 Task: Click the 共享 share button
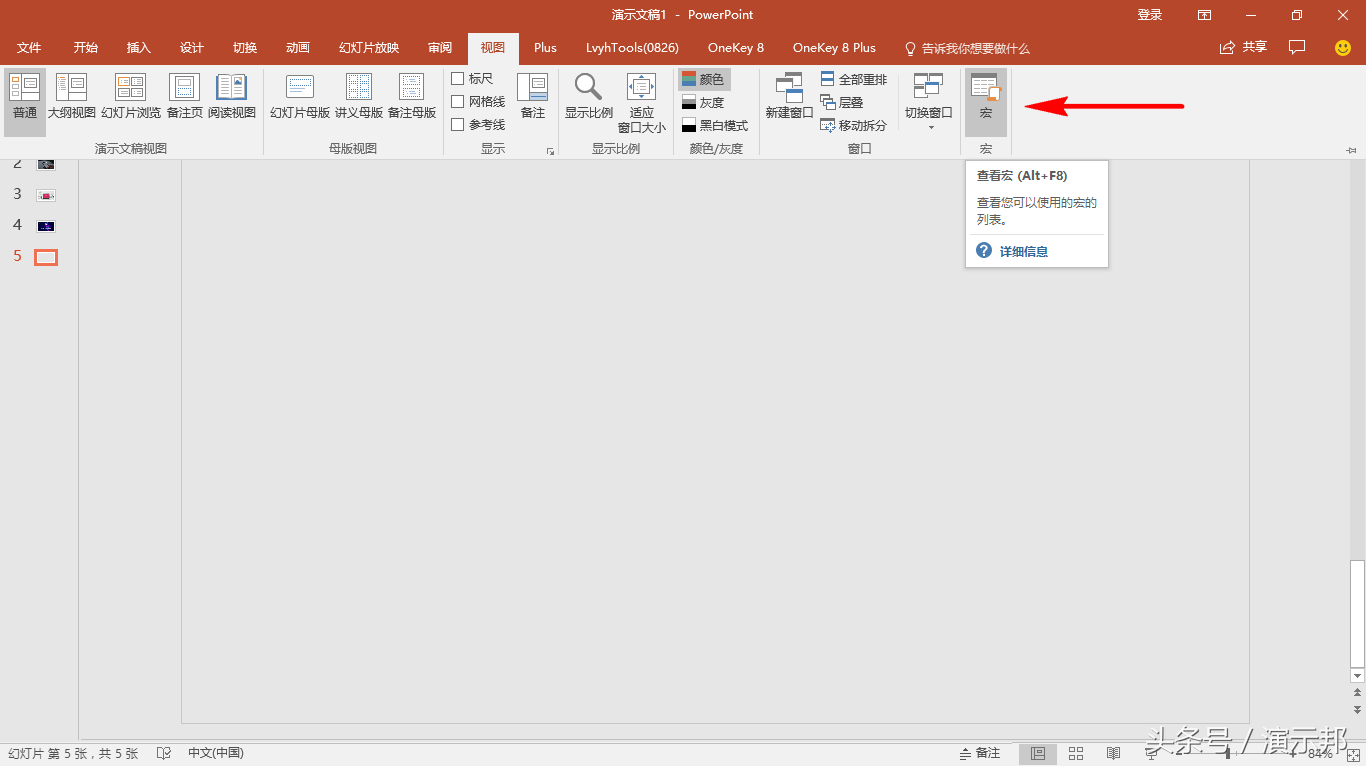(x=1244, y=47)
